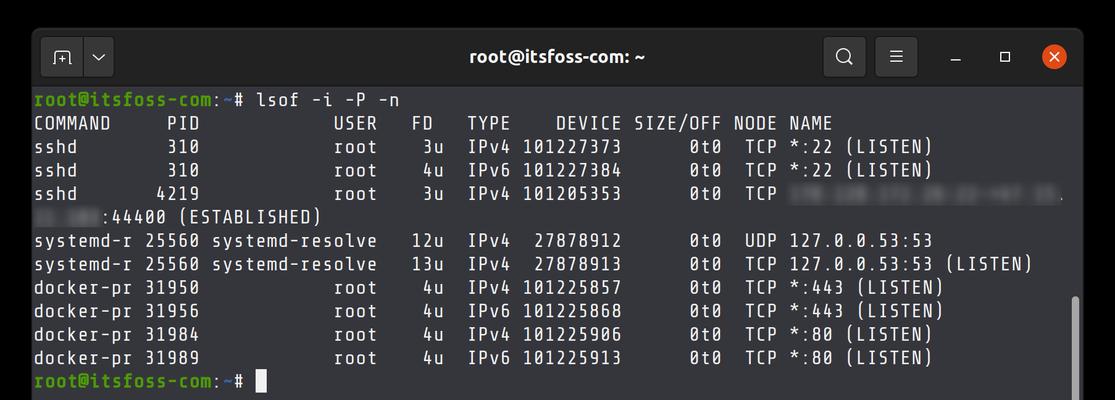The height and width of the screenshot is (400, 1115).
Task: Click the PID column header
Action: [183, 124]
